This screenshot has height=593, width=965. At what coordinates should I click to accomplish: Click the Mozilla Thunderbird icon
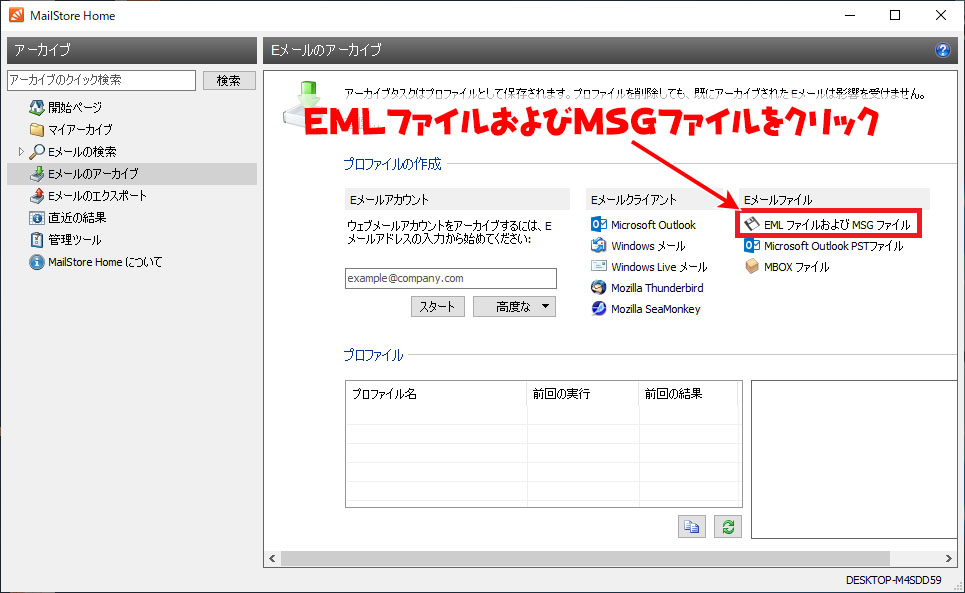pos(598,287)
